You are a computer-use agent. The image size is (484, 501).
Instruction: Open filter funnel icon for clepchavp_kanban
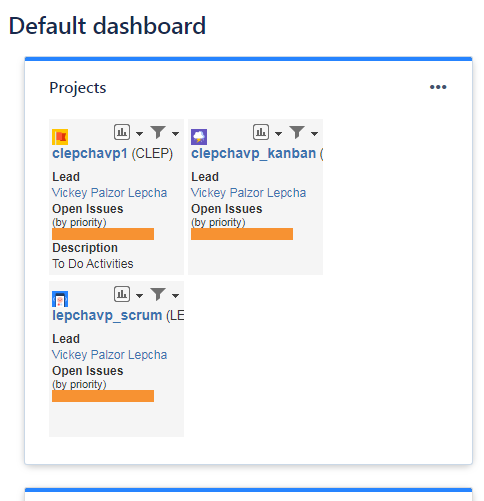pyautogui.click(x=297, y=132)
